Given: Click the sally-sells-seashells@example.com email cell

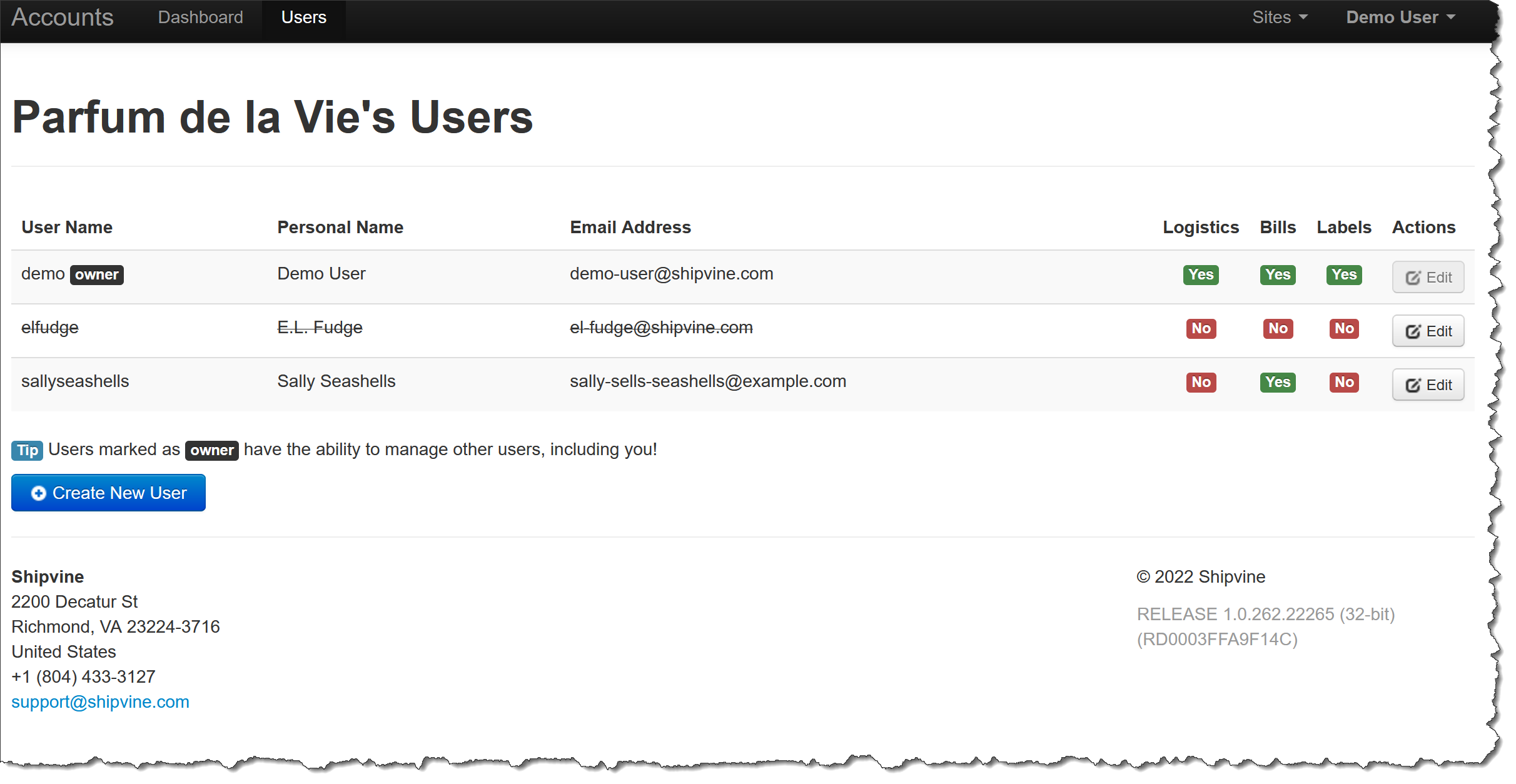Looking at the screenshot, I should (x=707, y=381).
